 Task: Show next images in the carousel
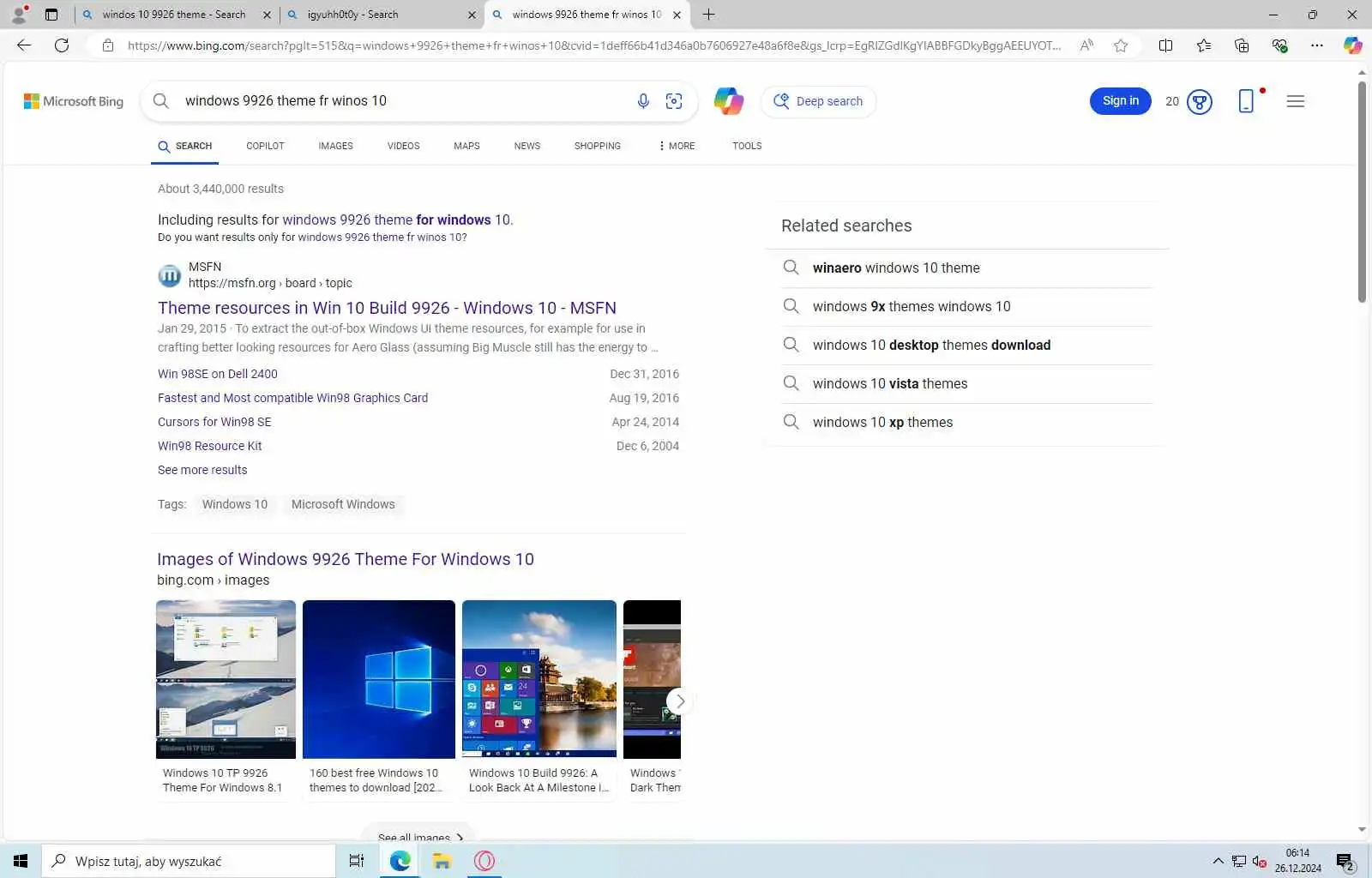(679, 701)
